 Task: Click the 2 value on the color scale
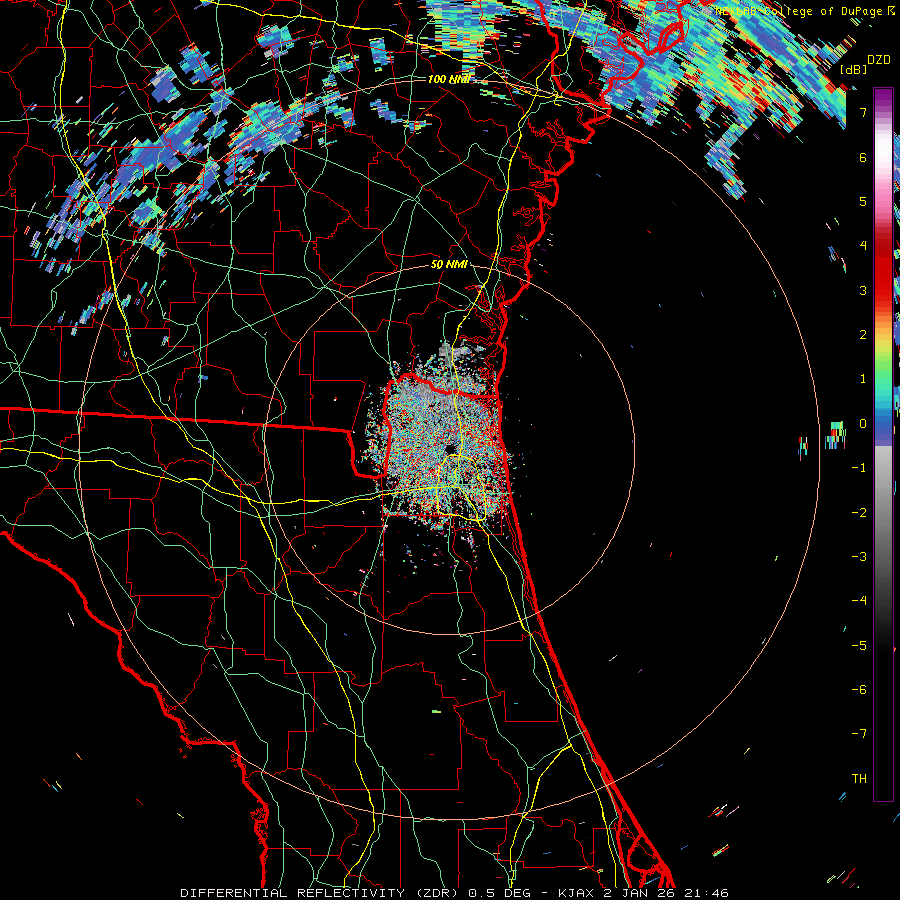click(863, 335)
